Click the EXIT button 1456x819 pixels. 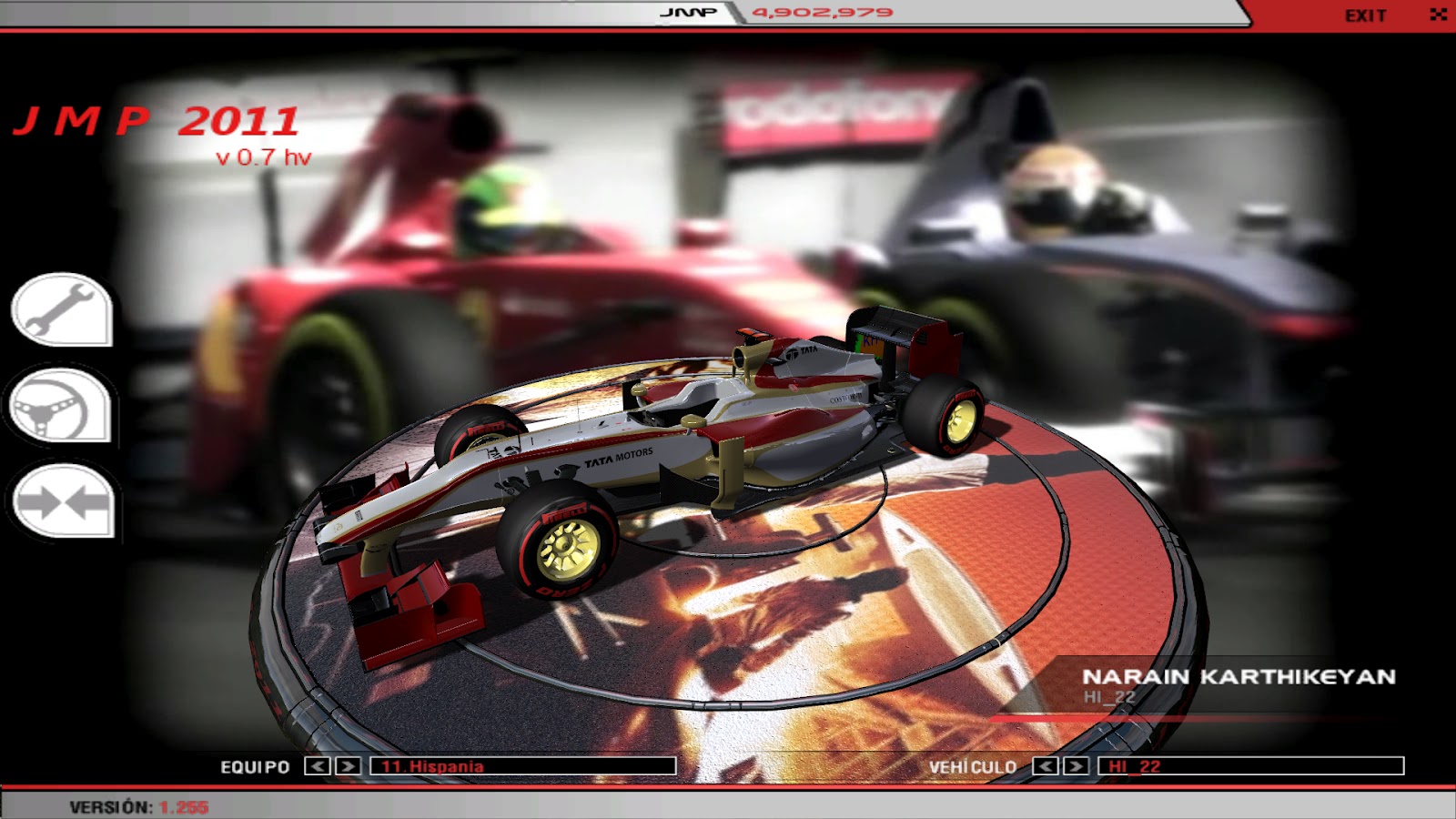[1365, 15]
